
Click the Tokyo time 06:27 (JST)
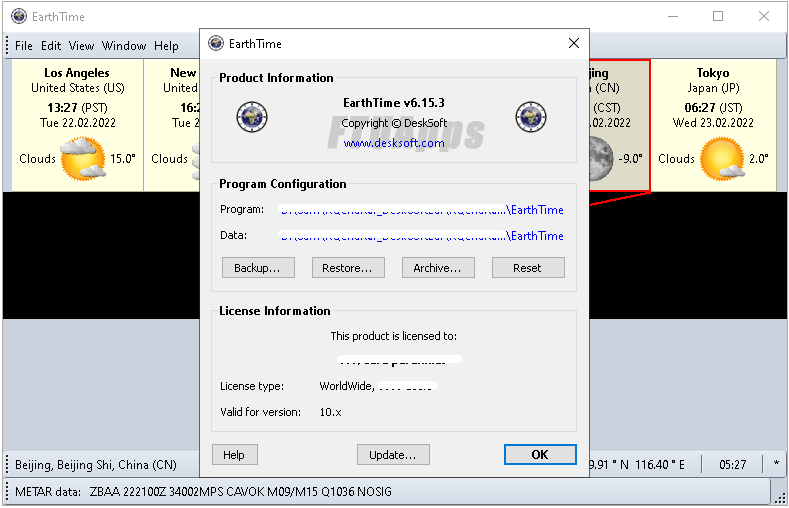pyautogui.click(x=713, y=108)
